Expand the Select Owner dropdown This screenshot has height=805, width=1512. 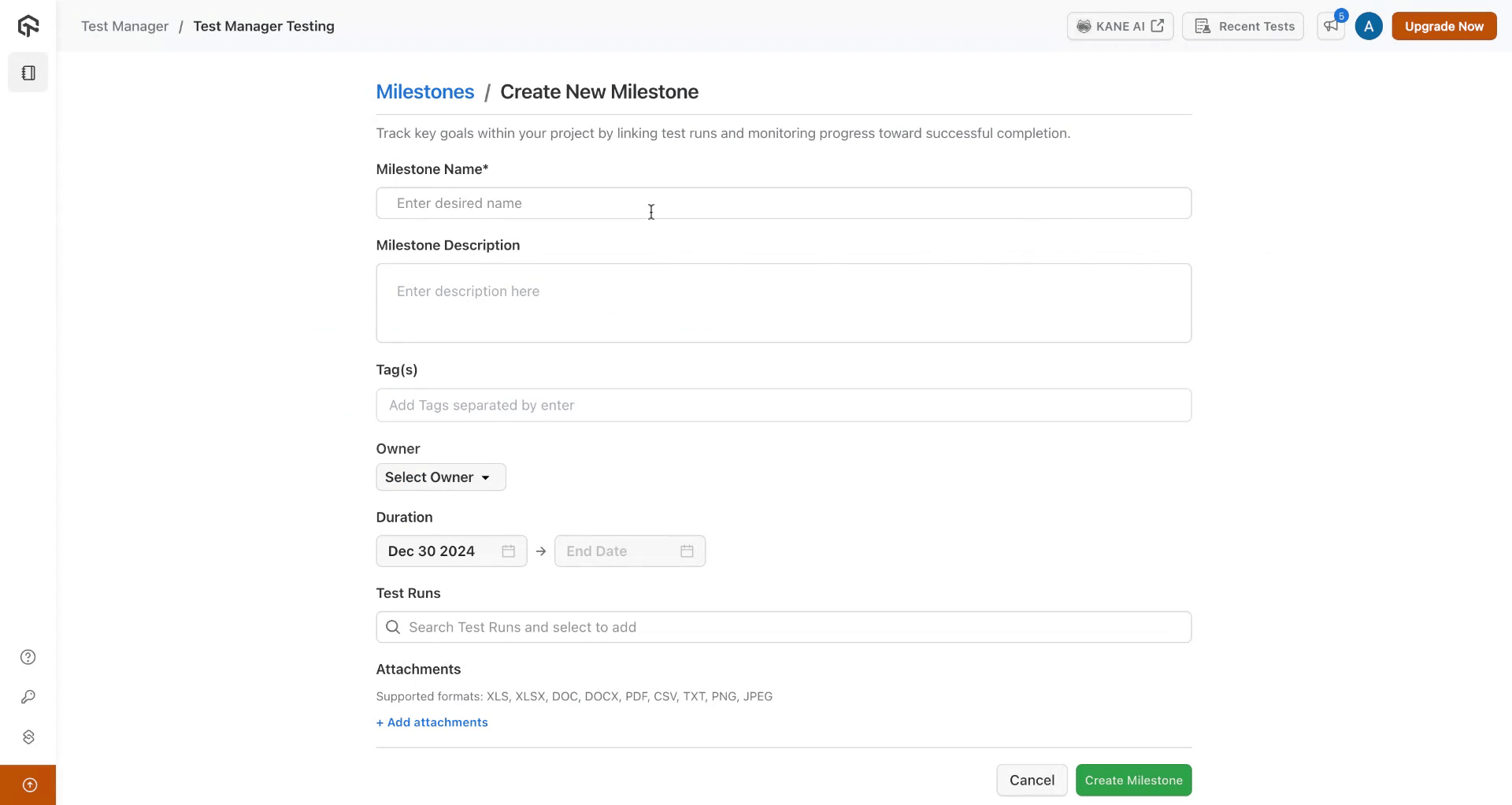coord(440,477)
